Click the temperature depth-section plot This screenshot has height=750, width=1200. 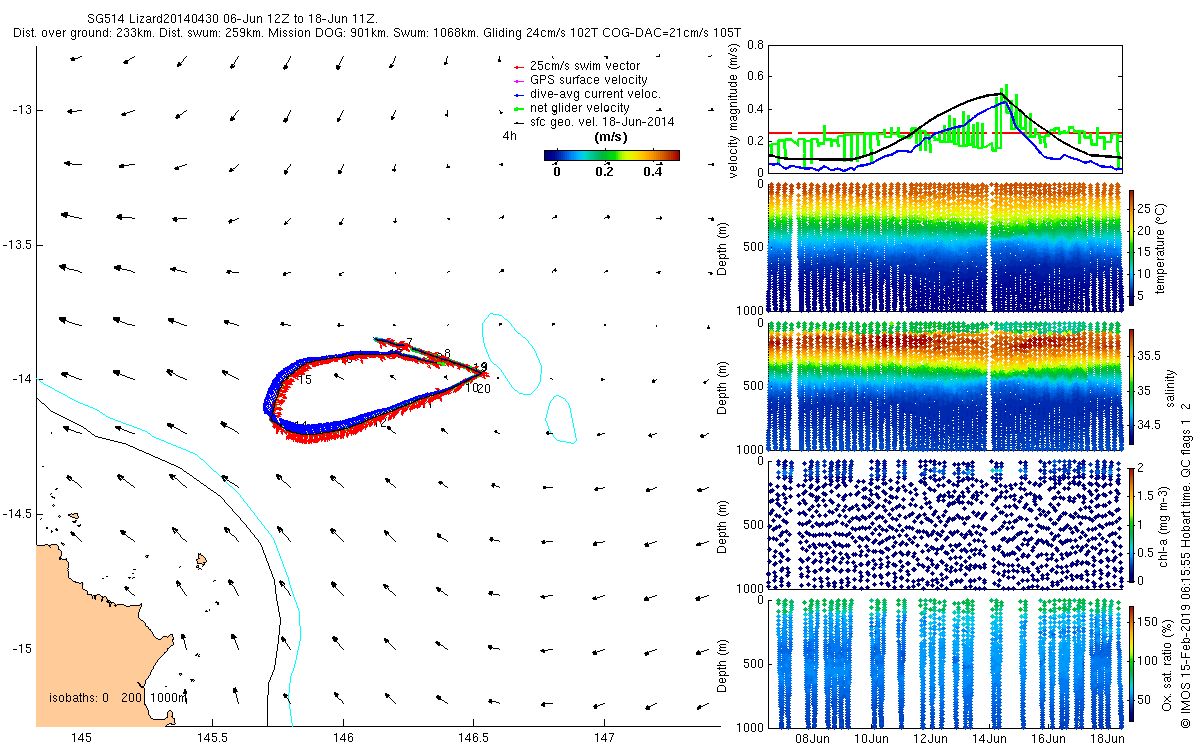[x=944, y=247]
